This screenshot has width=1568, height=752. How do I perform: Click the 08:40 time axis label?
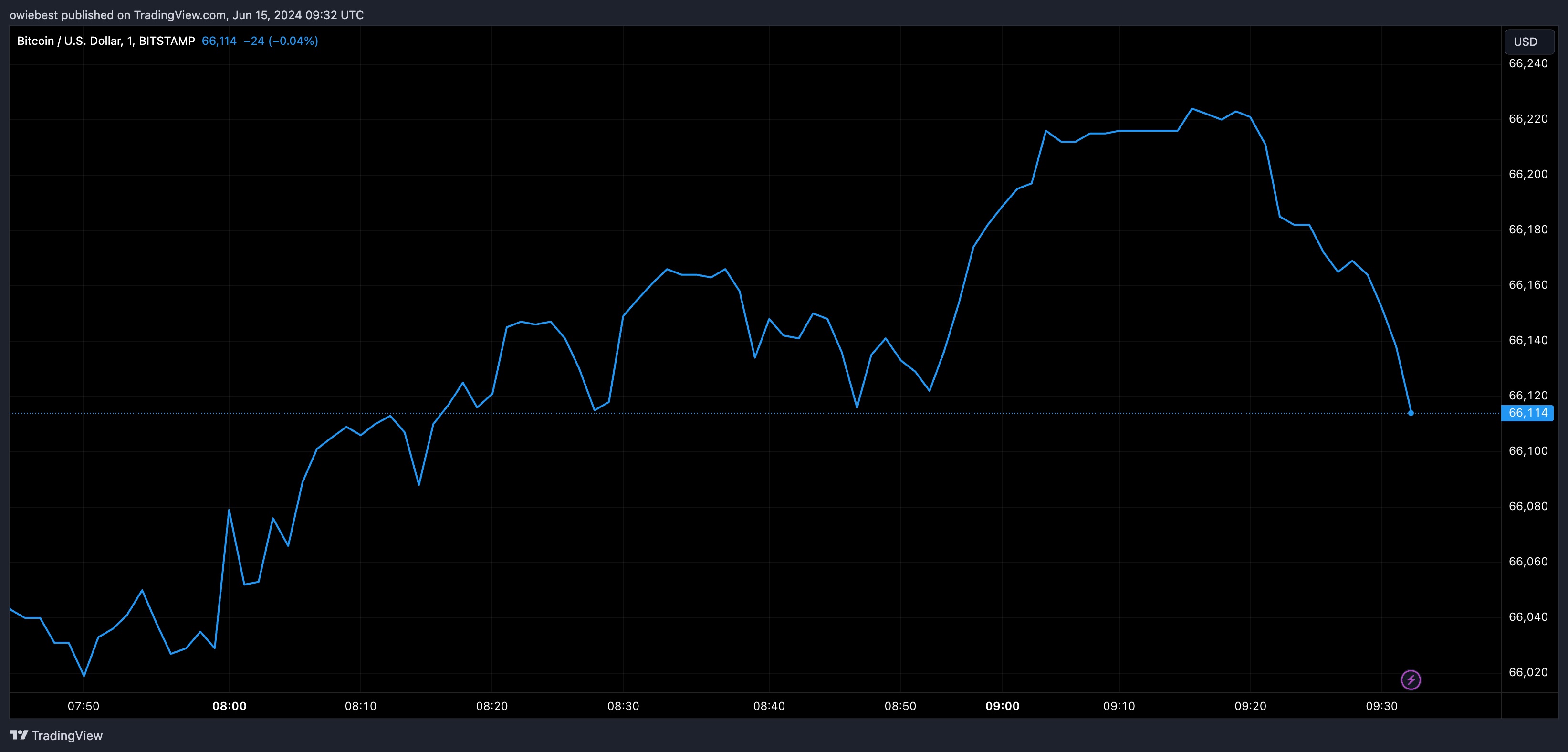coord(769,706)
